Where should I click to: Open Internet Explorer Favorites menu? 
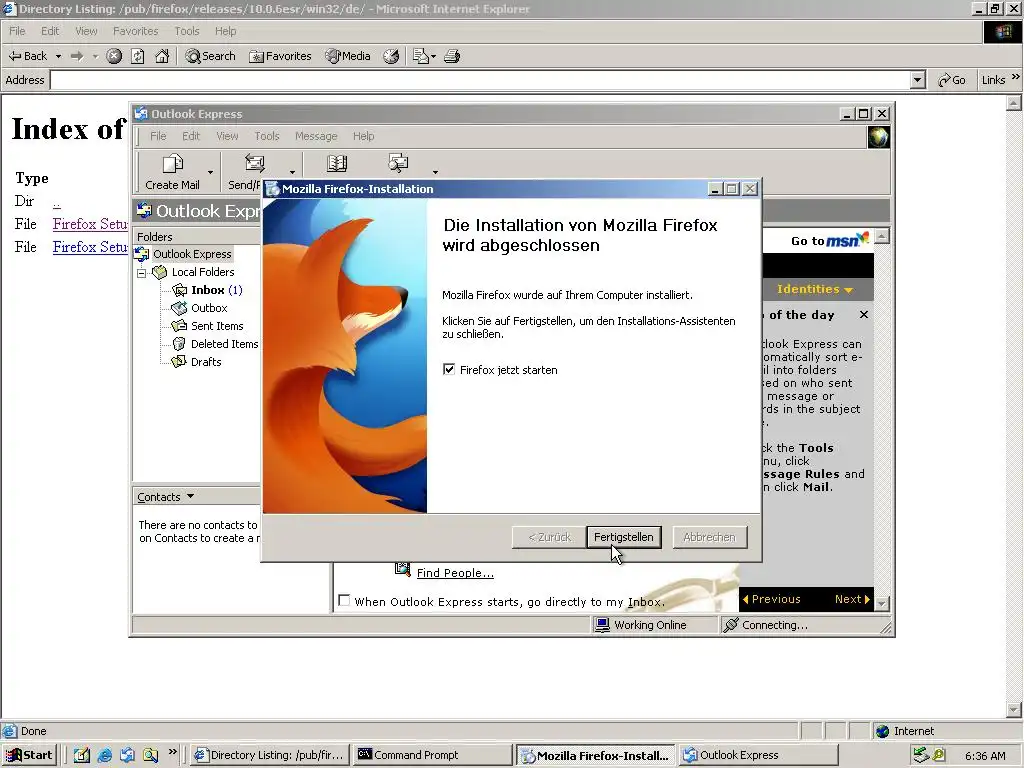point(135,31)
